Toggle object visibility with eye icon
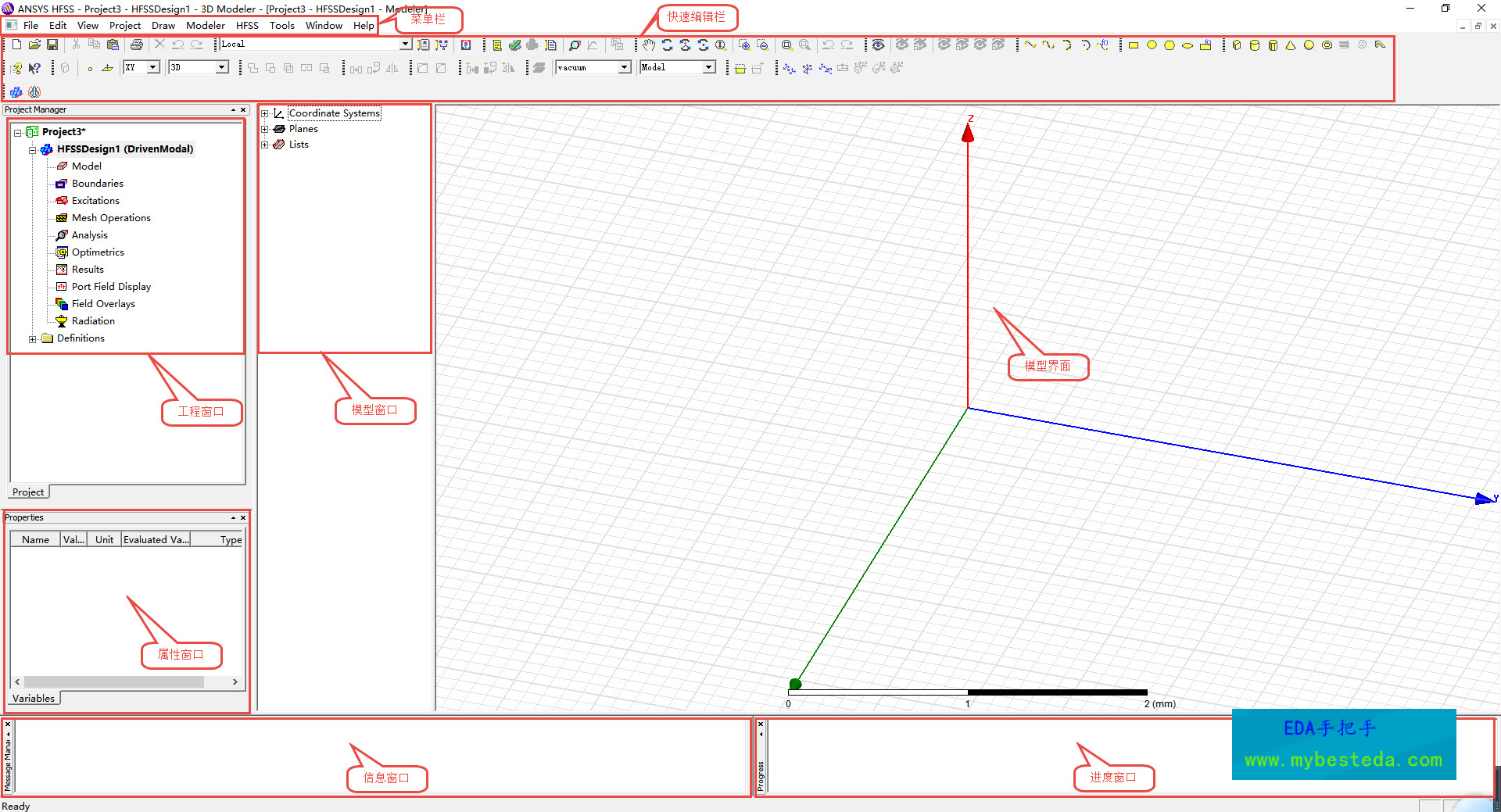Screen dimensions: 1501x812 click(879, 45)
